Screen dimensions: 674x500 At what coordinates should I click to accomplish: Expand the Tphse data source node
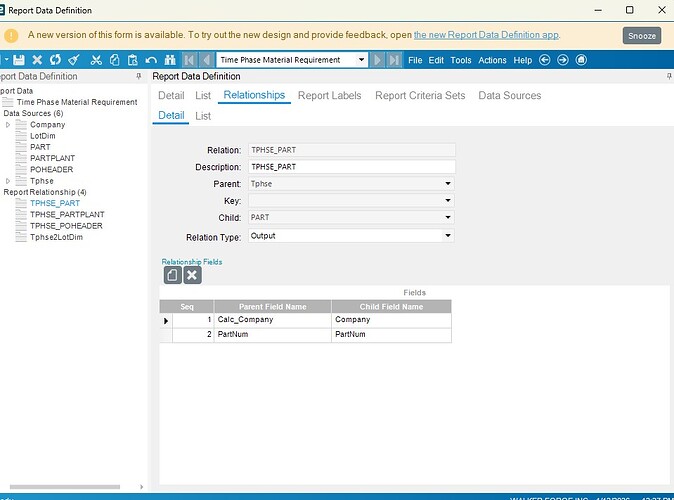[x=9, y=181]
